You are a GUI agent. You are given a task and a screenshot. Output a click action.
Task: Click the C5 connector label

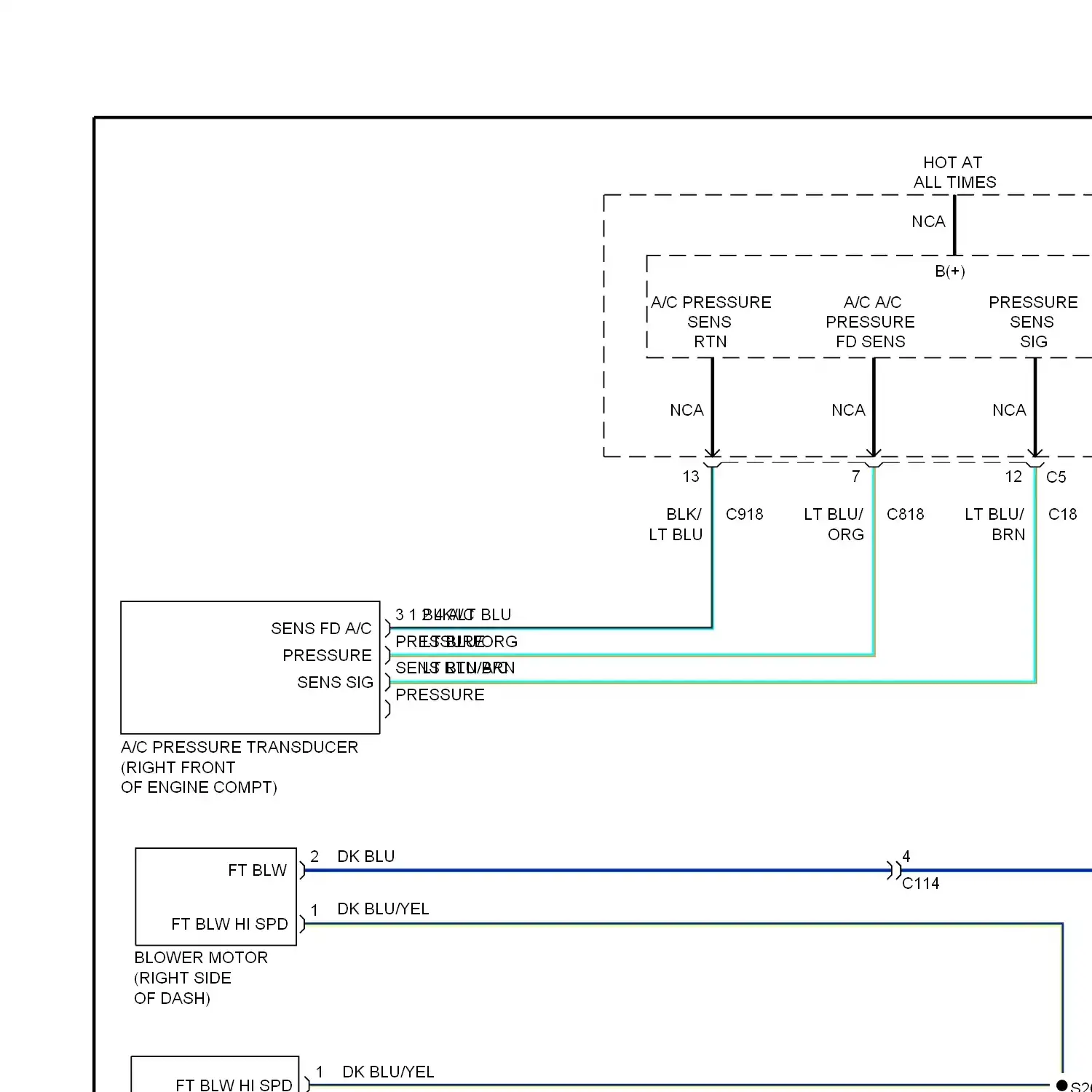click(1056, 478)
